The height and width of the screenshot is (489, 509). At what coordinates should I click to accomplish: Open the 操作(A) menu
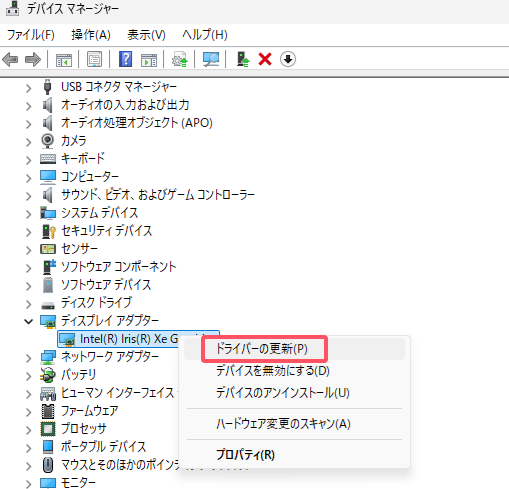pos(91,35)
